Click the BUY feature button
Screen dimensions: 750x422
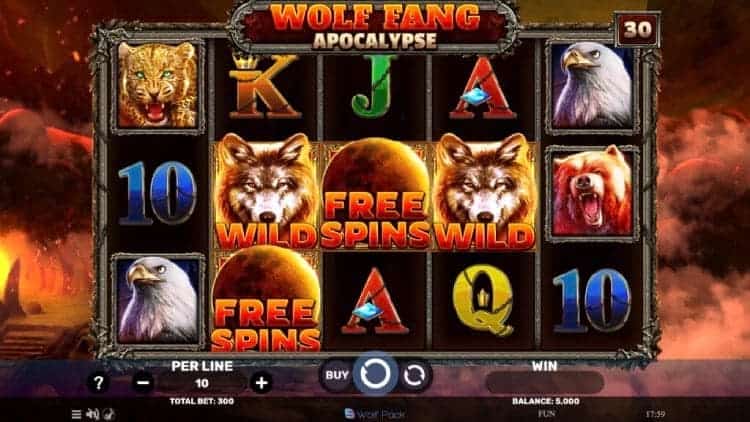(337, 376)
